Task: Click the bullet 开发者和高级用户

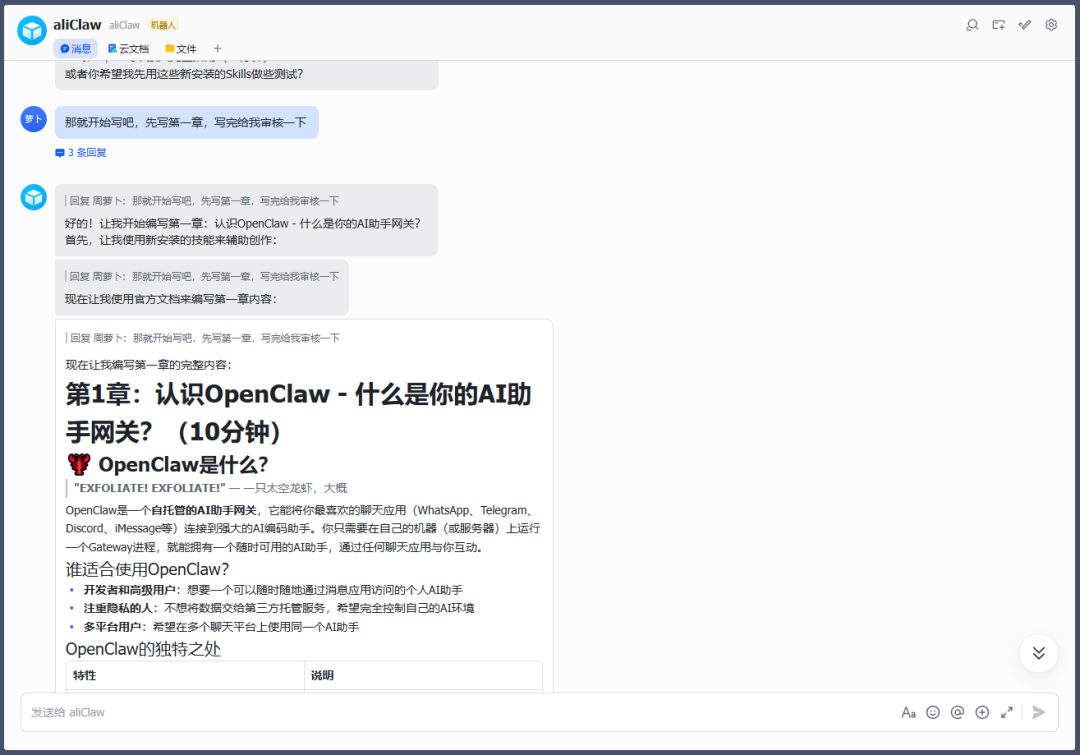Action: click(273, 590)
